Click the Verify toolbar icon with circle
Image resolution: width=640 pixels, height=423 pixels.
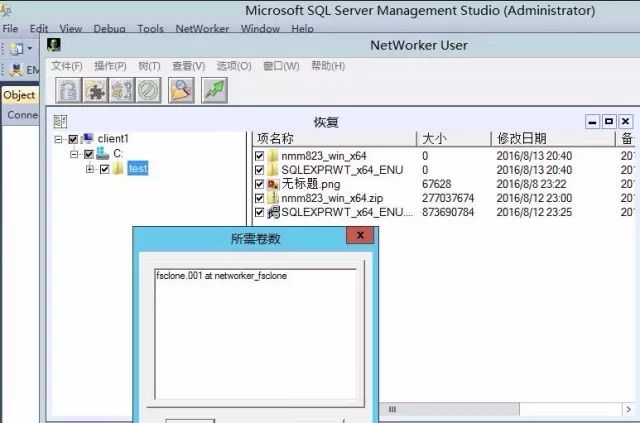148,90
